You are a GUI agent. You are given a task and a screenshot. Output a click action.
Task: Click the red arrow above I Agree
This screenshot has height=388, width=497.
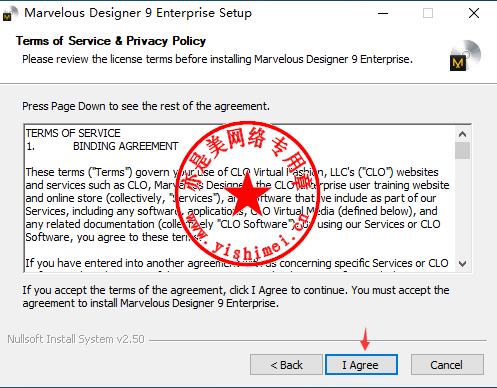[x=365, y=339]
